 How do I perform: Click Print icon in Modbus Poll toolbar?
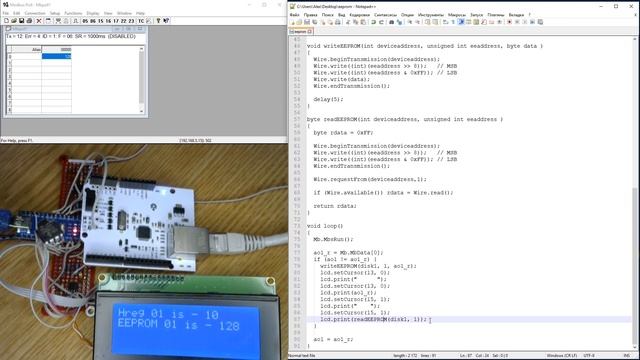pos(29,21)
